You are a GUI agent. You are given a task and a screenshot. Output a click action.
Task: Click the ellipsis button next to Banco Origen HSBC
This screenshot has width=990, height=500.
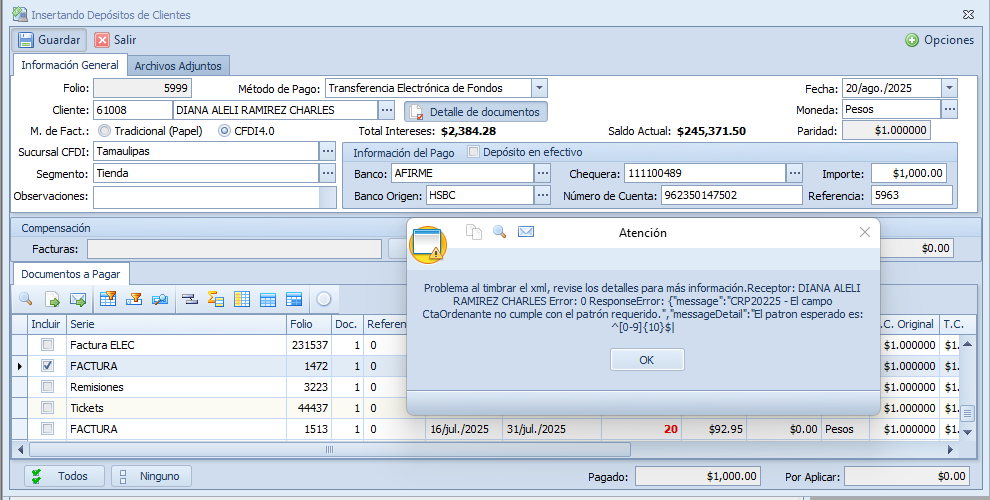pos(542,195)
